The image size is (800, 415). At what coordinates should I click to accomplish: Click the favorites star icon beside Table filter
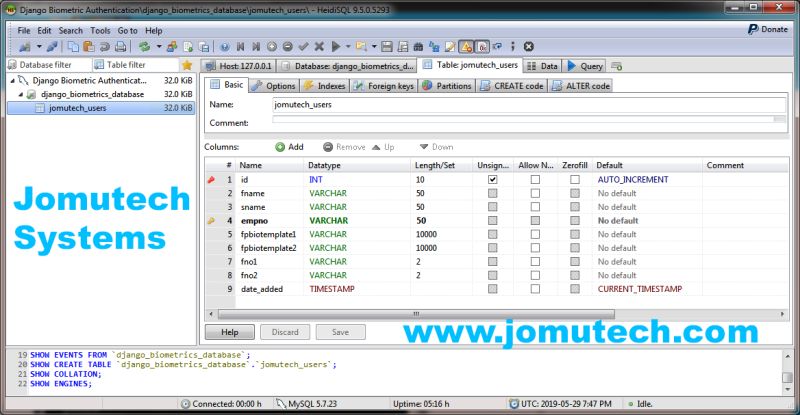coord(187,65)
